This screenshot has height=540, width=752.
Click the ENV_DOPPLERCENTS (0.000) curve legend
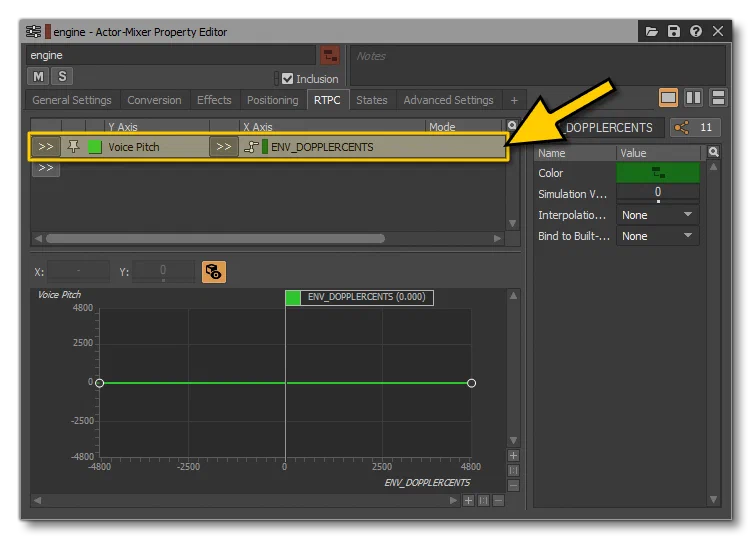359,297
